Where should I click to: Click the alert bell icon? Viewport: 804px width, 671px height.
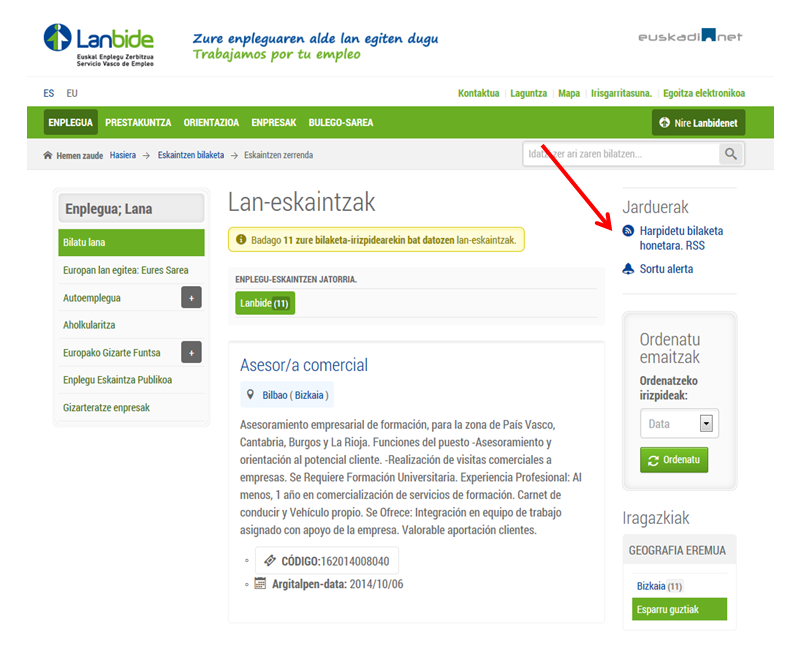[x=628, y=269]
